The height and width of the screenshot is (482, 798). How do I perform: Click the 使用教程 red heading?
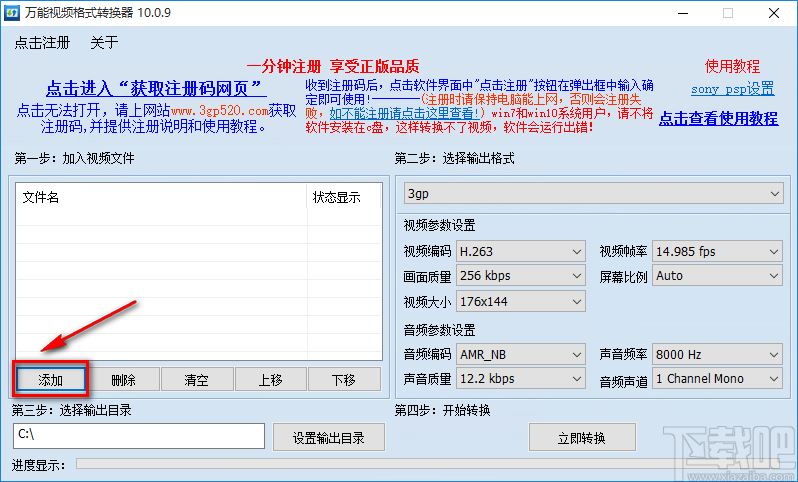(732, 66)
